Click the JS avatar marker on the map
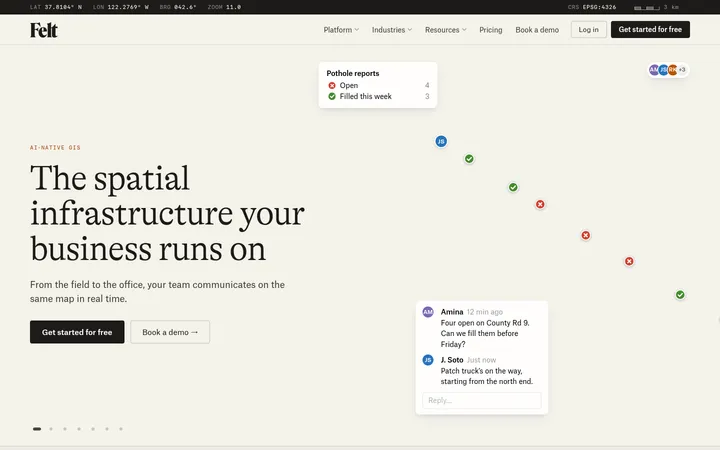Screen dimensions: 720x450 click(x=441, y=141)
